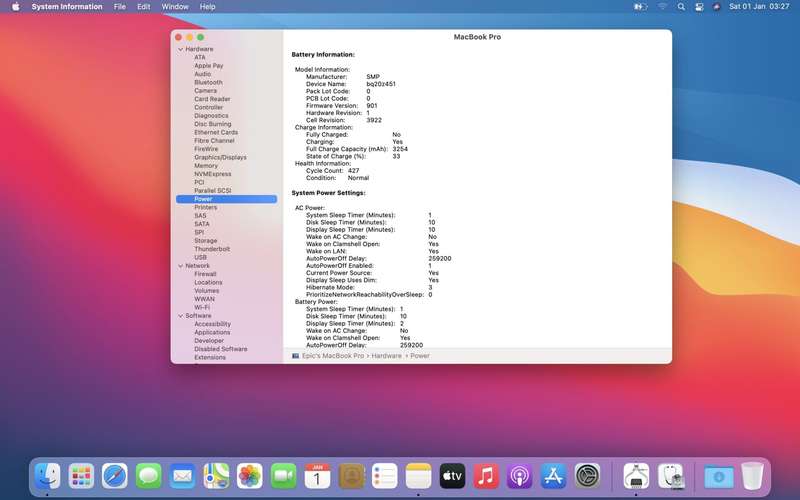Viewport: 800px width, 500px height.
Task: Open Mail app in Dock
Action: coord(182,476)
